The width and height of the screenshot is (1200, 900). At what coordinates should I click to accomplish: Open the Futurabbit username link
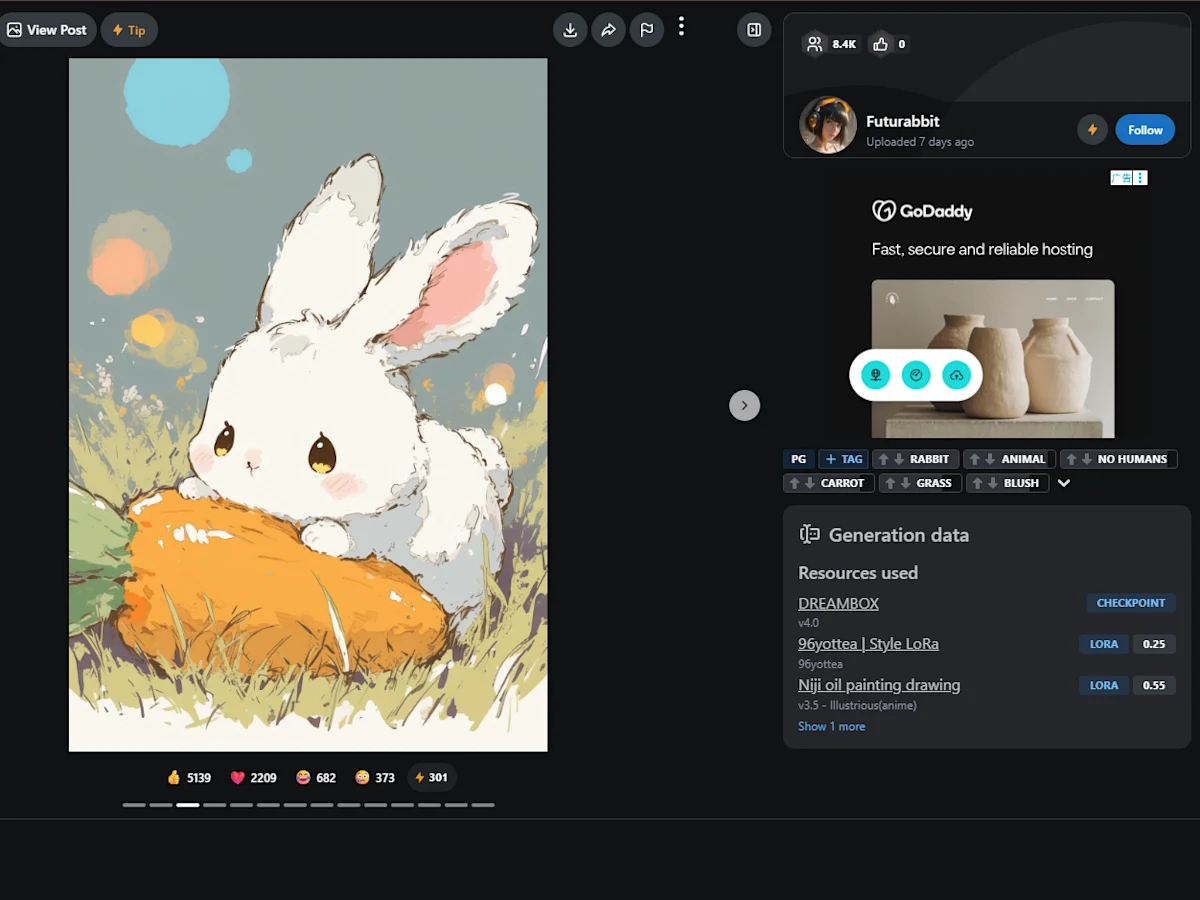pos(903,121)
